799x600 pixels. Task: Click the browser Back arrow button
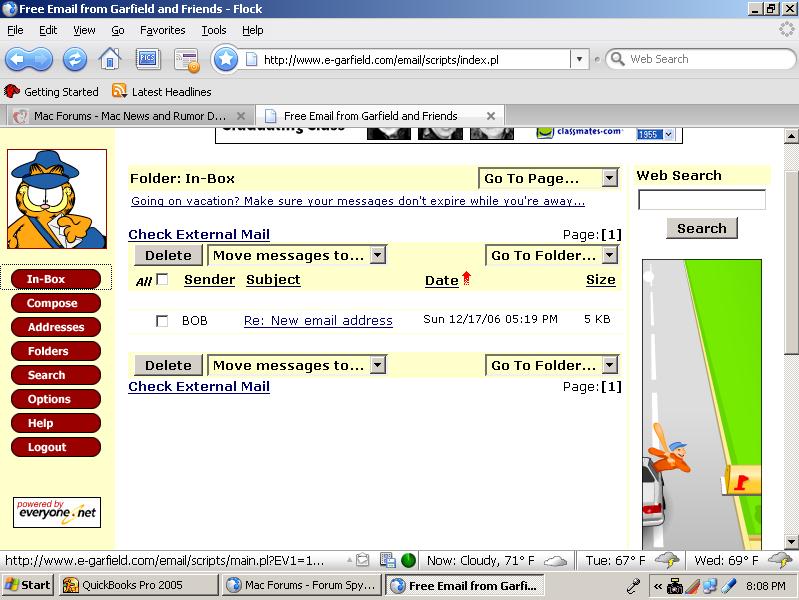(16, 60)
